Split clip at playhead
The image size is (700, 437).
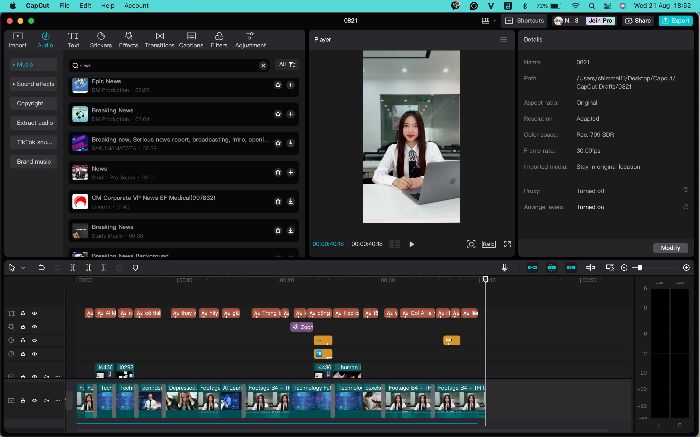[73, 268]
